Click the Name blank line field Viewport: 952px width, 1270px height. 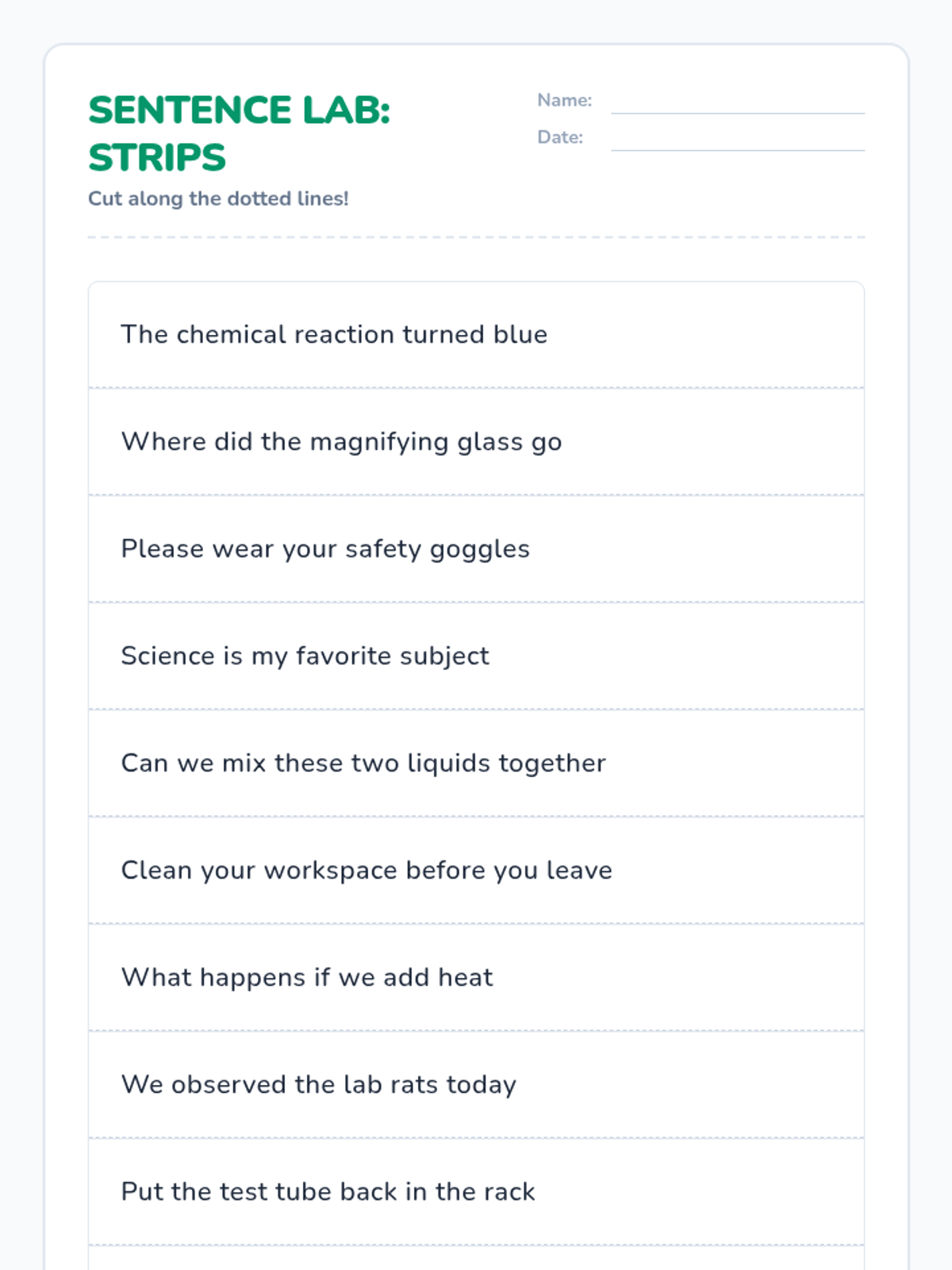(737, 103)
